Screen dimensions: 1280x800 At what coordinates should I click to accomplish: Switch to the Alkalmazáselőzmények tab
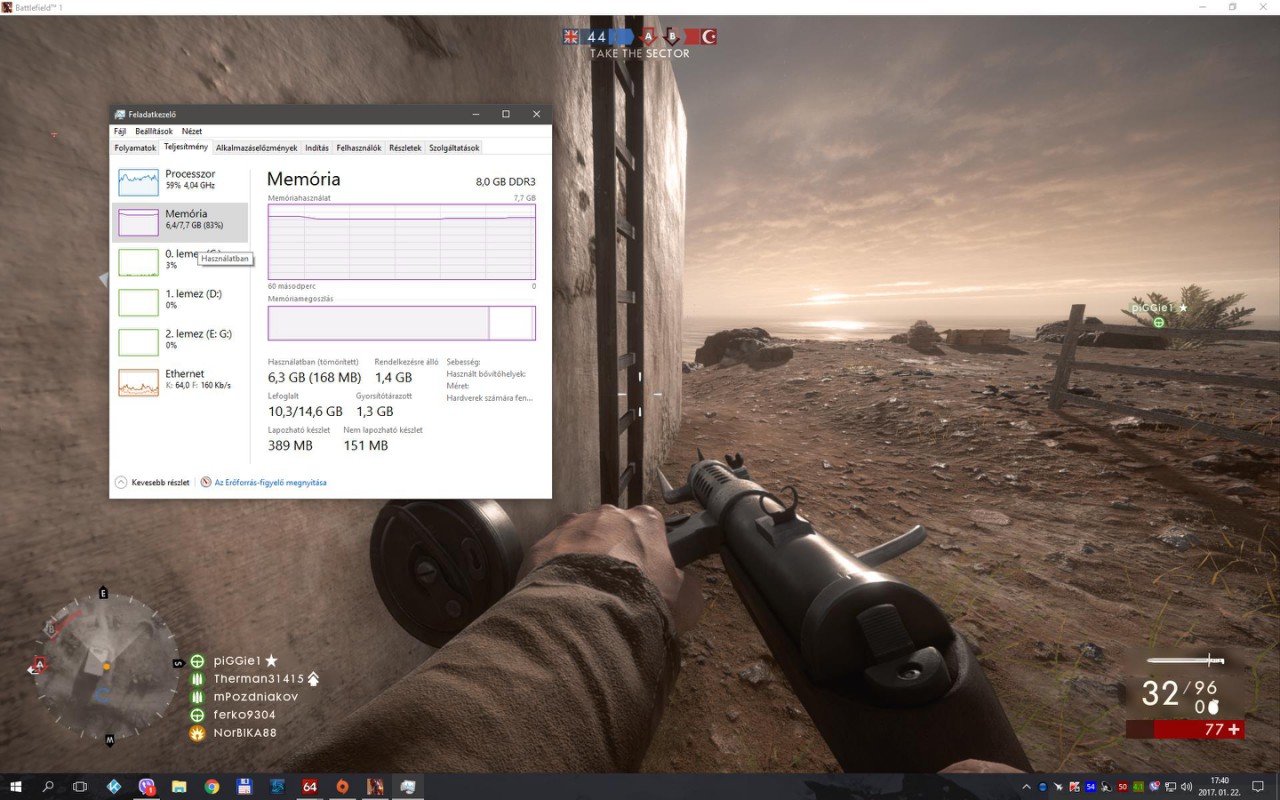pyautogui.click(x=257, y=148)
